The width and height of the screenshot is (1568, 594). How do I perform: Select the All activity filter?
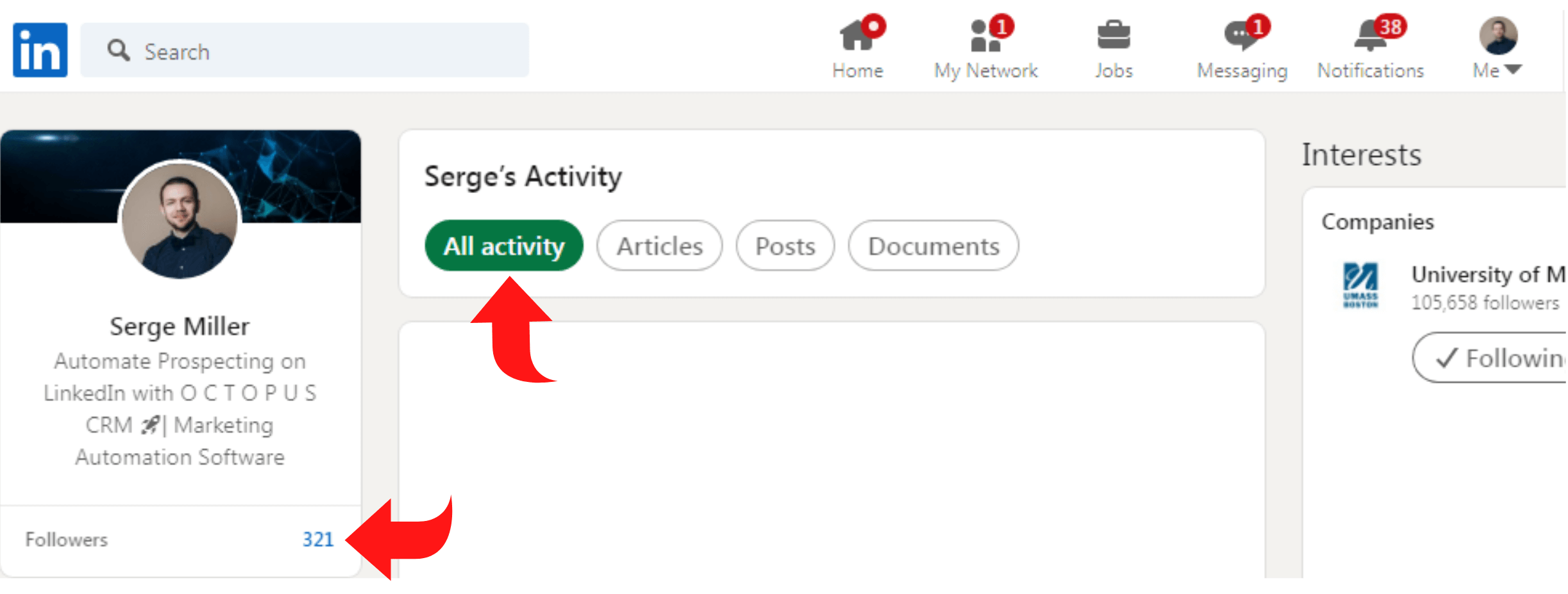[x=504, y=246]
